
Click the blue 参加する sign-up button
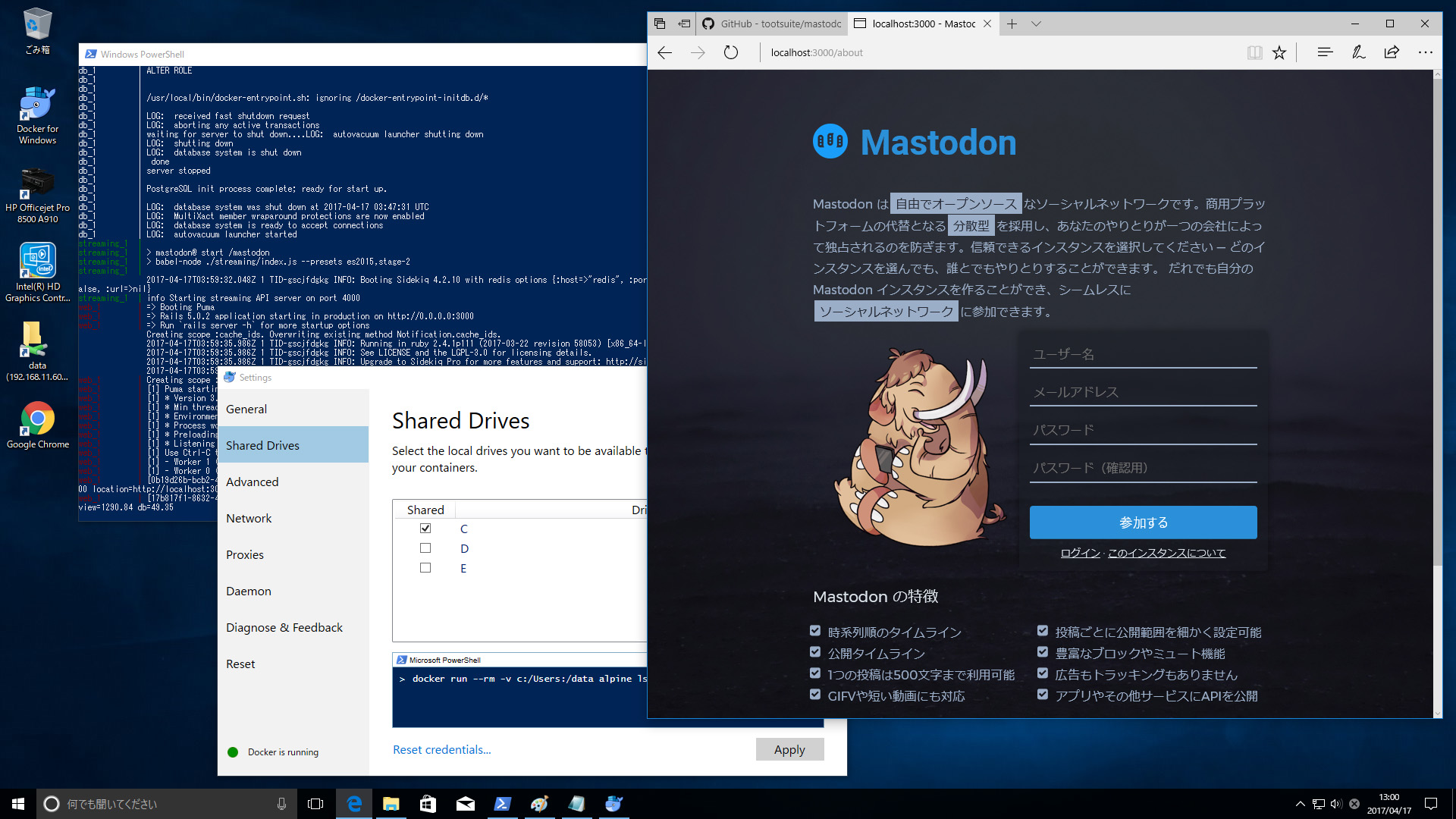click(1143, 522)
